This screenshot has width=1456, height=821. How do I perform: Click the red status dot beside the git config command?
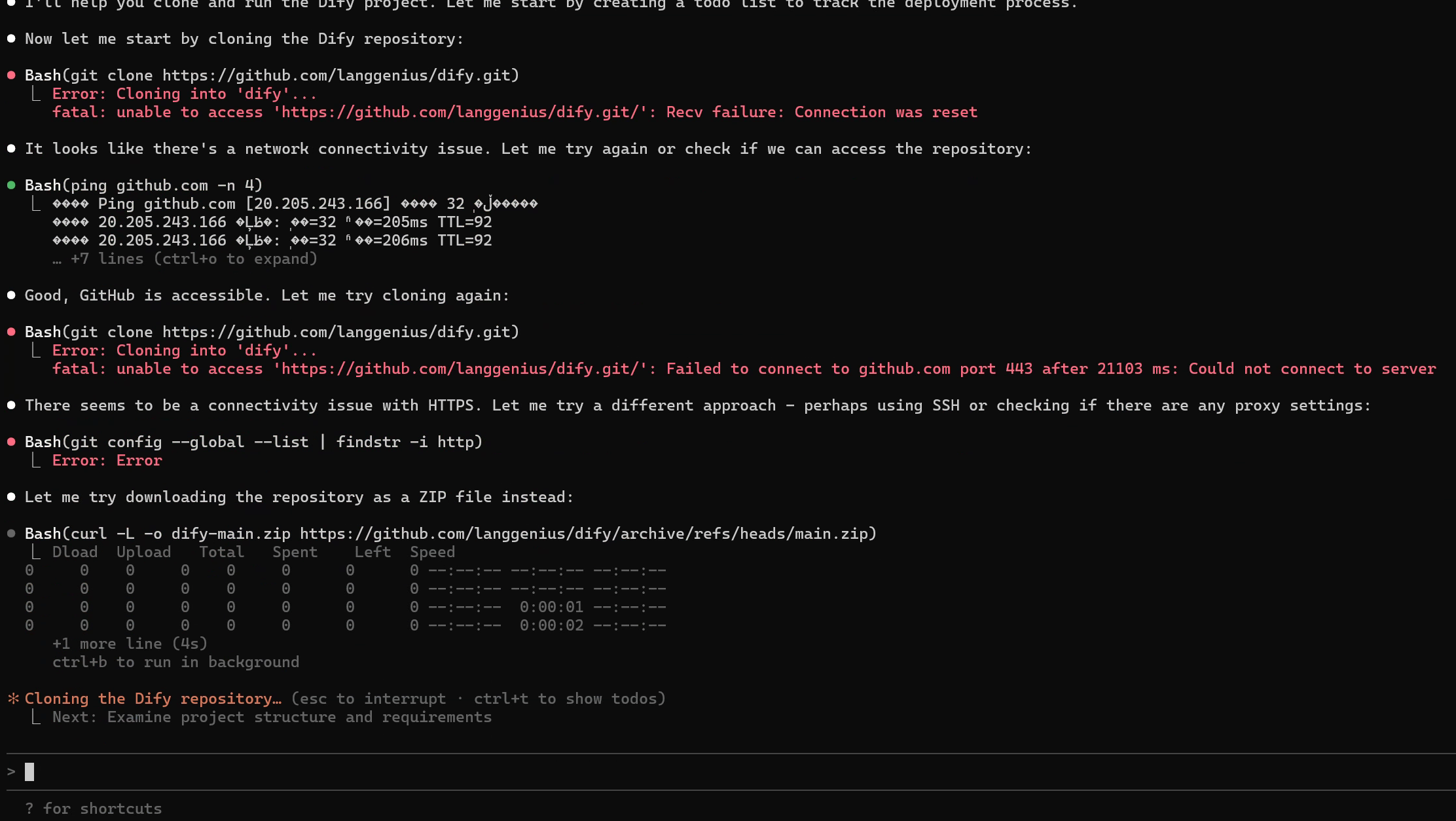click(x=11, y=443)
